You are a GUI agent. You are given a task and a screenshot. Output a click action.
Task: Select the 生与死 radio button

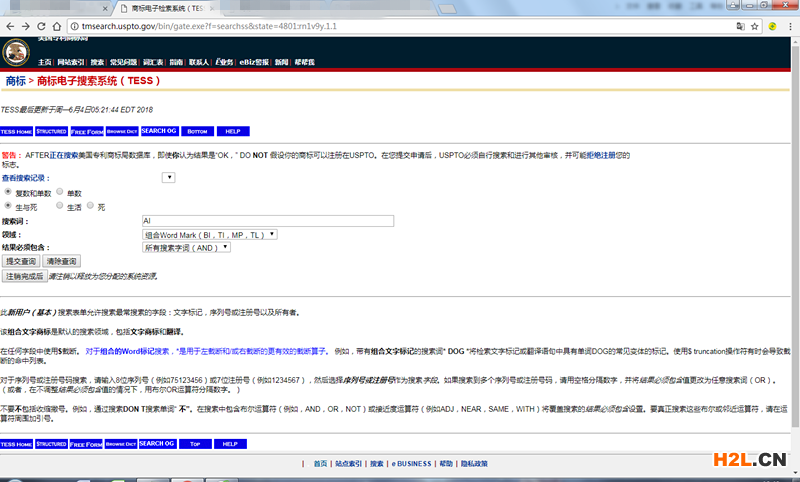(8, 206)
